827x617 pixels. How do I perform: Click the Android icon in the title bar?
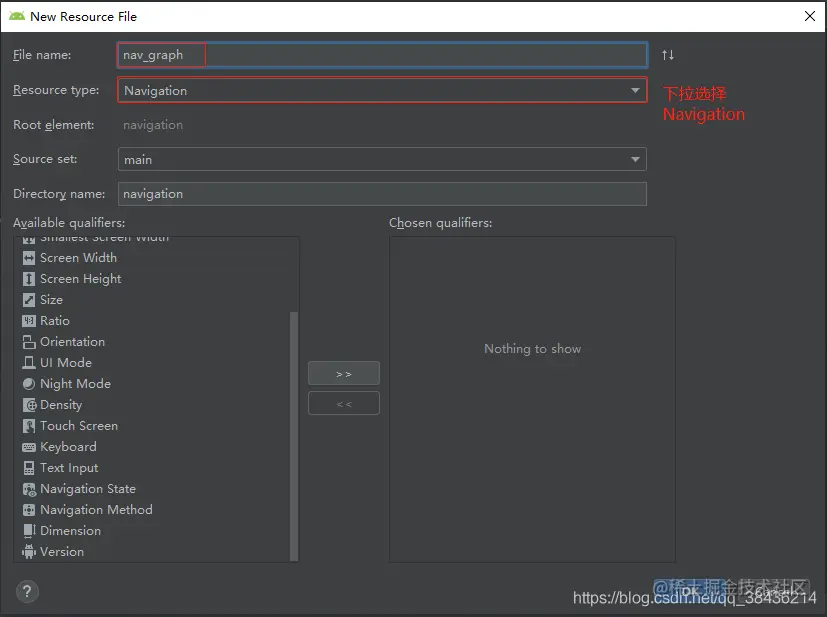click(x=17, y=16)
